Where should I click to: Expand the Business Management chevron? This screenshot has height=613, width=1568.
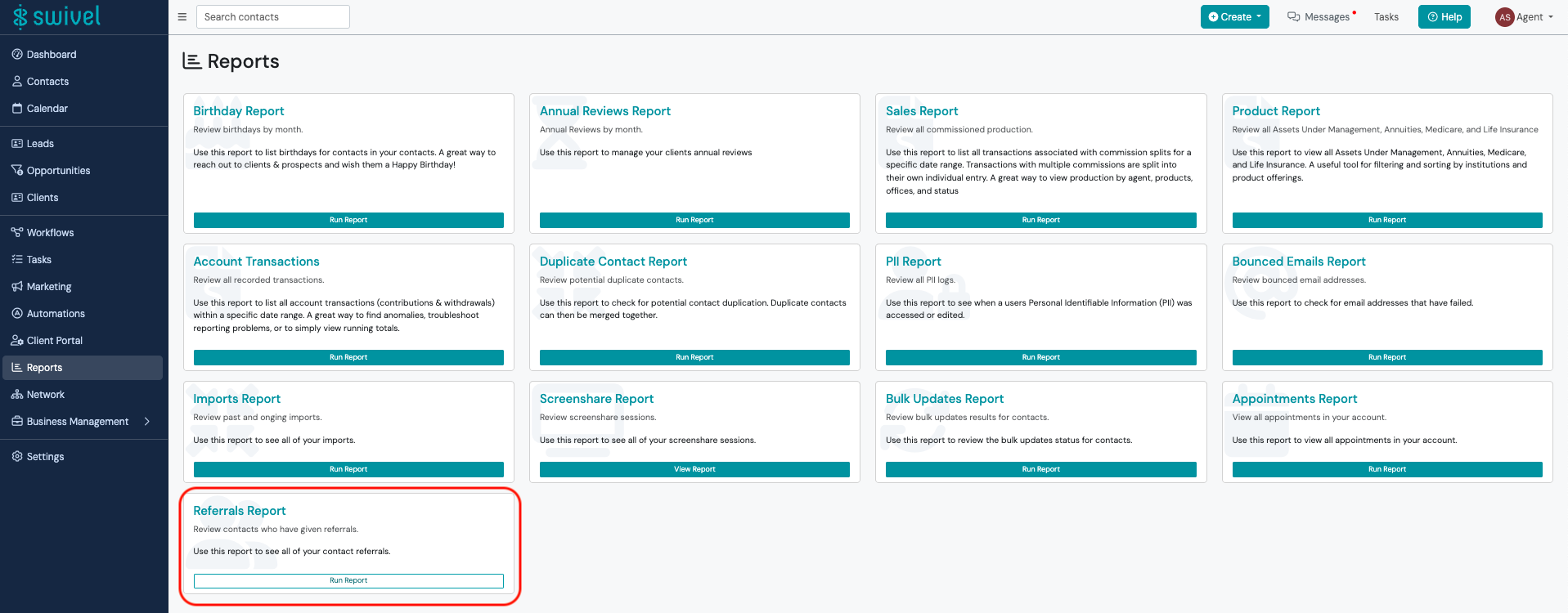coord(147,422)
